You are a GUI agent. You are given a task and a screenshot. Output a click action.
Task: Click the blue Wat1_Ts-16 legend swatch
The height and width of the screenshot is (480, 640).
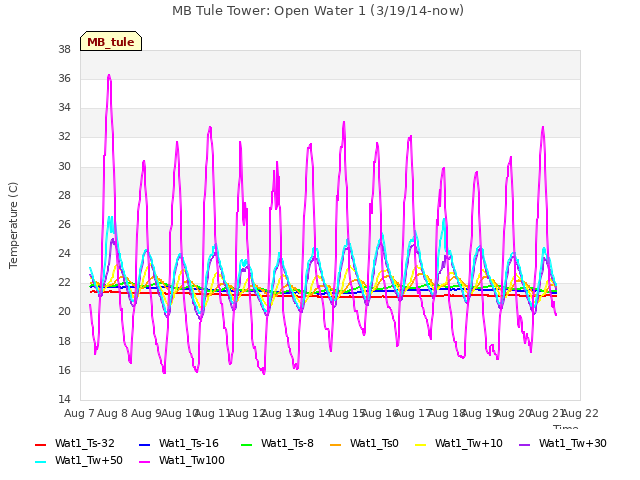point(144,444)
